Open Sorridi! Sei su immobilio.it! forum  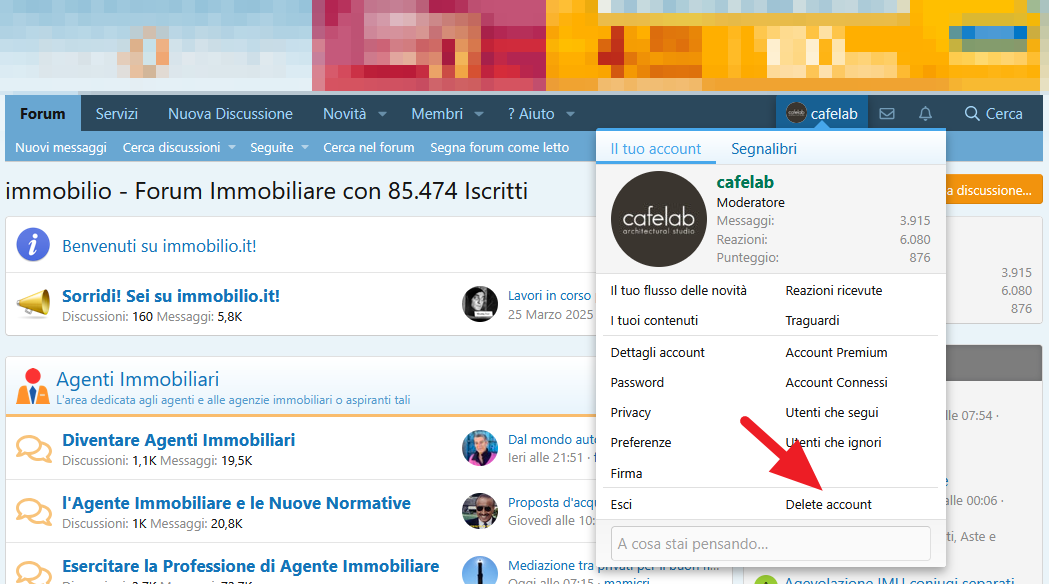click(171, 296)
